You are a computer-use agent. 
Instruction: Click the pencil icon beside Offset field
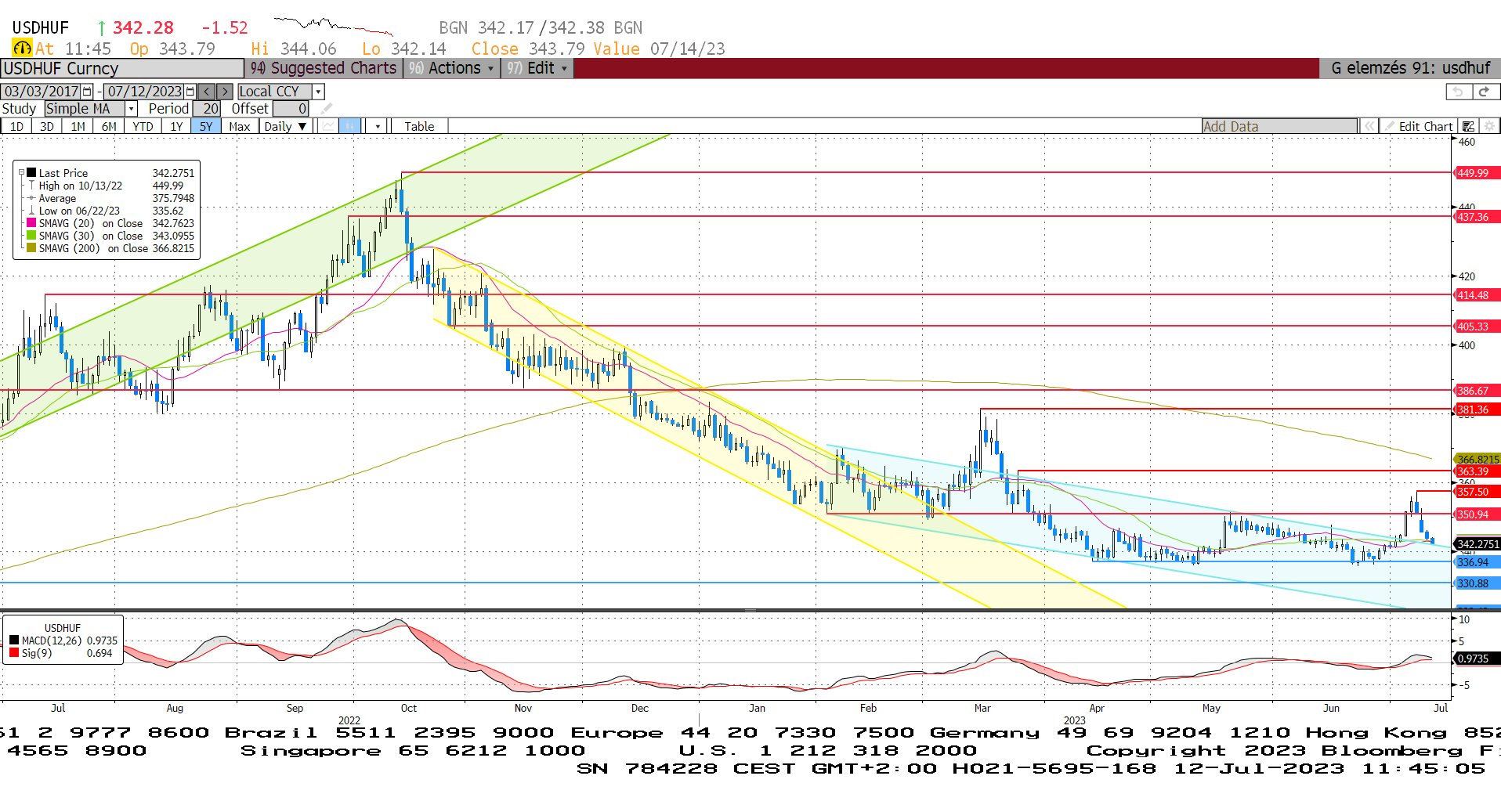tap(327, 109)
